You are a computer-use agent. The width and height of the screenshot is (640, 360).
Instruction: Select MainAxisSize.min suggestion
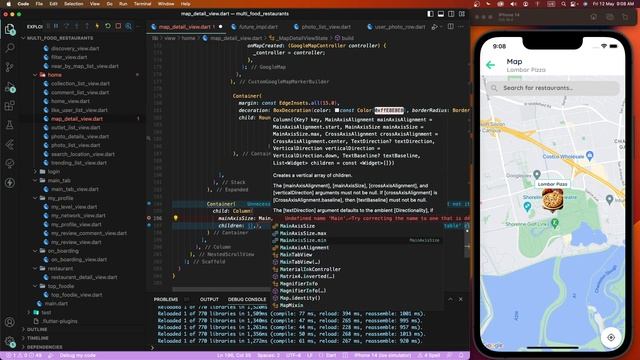point(357,240)
